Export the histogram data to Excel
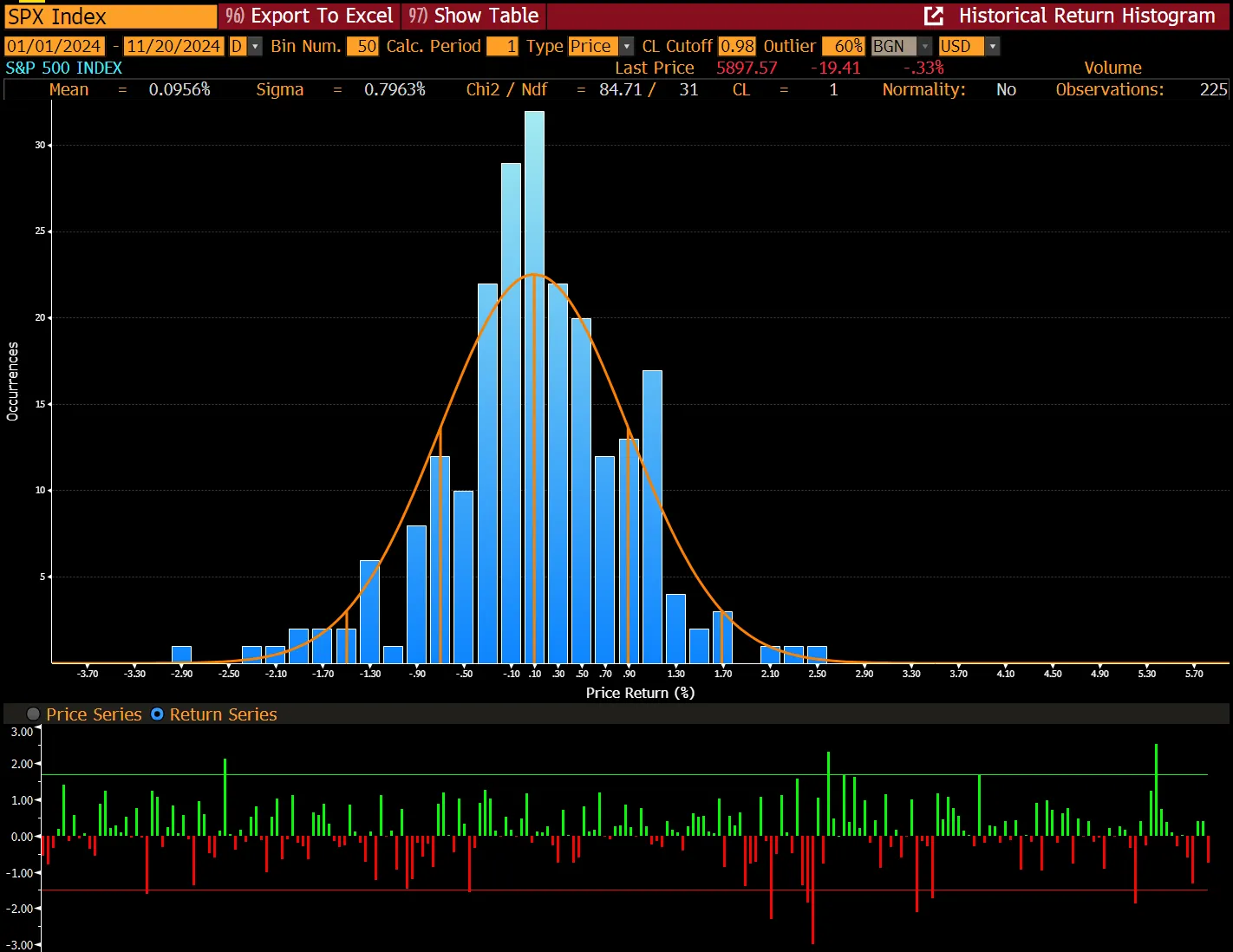 tap(310, 16)
